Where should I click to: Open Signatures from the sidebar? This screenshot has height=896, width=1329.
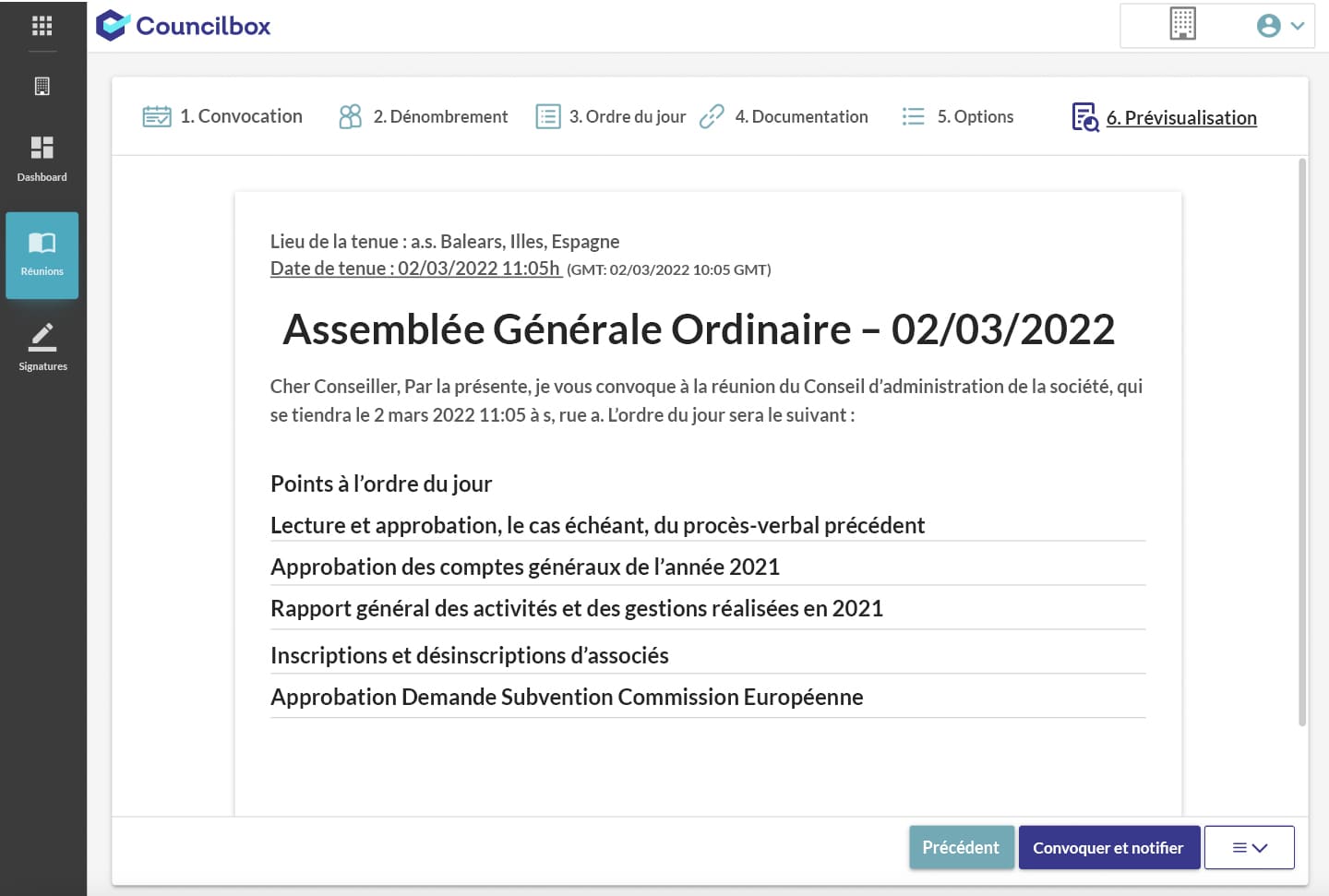(42, 347)
